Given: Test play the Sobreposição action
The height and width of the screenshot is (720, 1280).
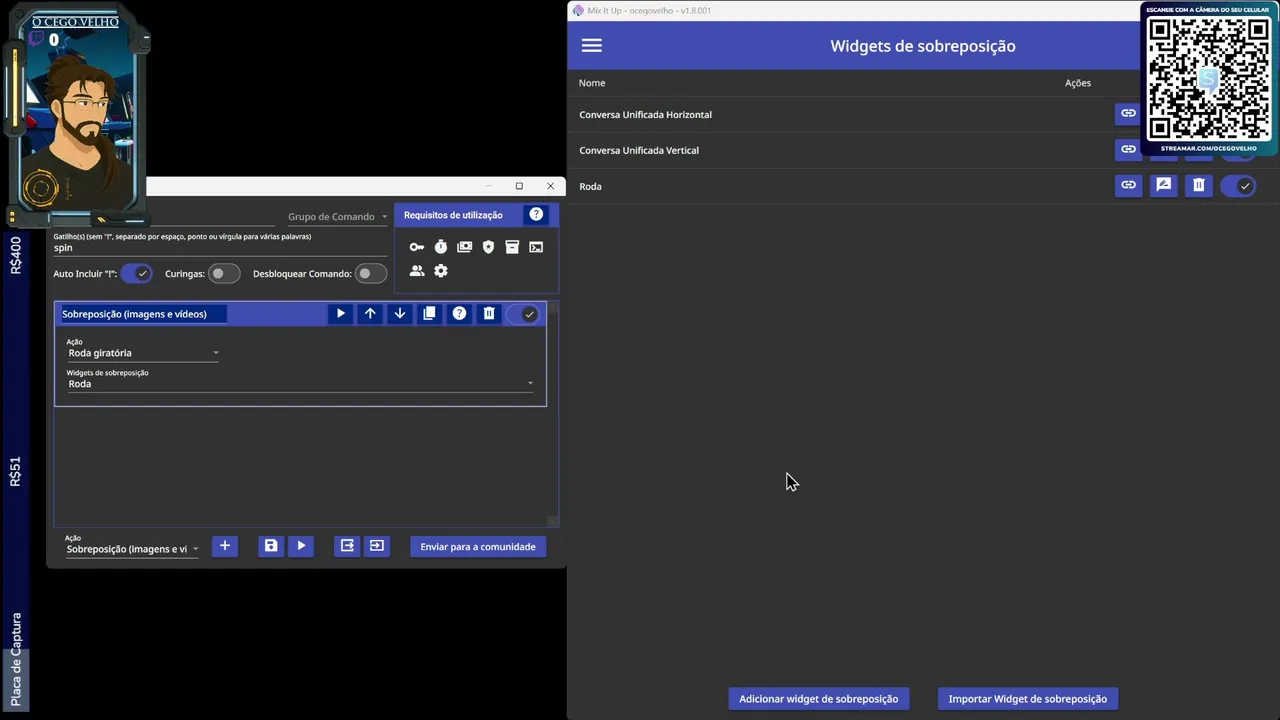Looking at the screenshot, I should pyautogui.click(x=341, y=314).
